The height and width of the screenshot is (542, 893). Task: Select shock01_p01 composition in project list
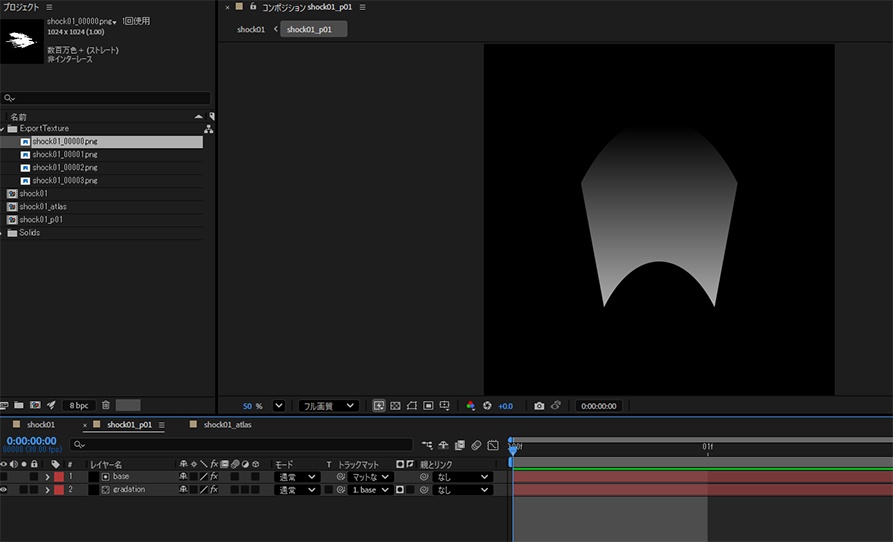(41, 220)
